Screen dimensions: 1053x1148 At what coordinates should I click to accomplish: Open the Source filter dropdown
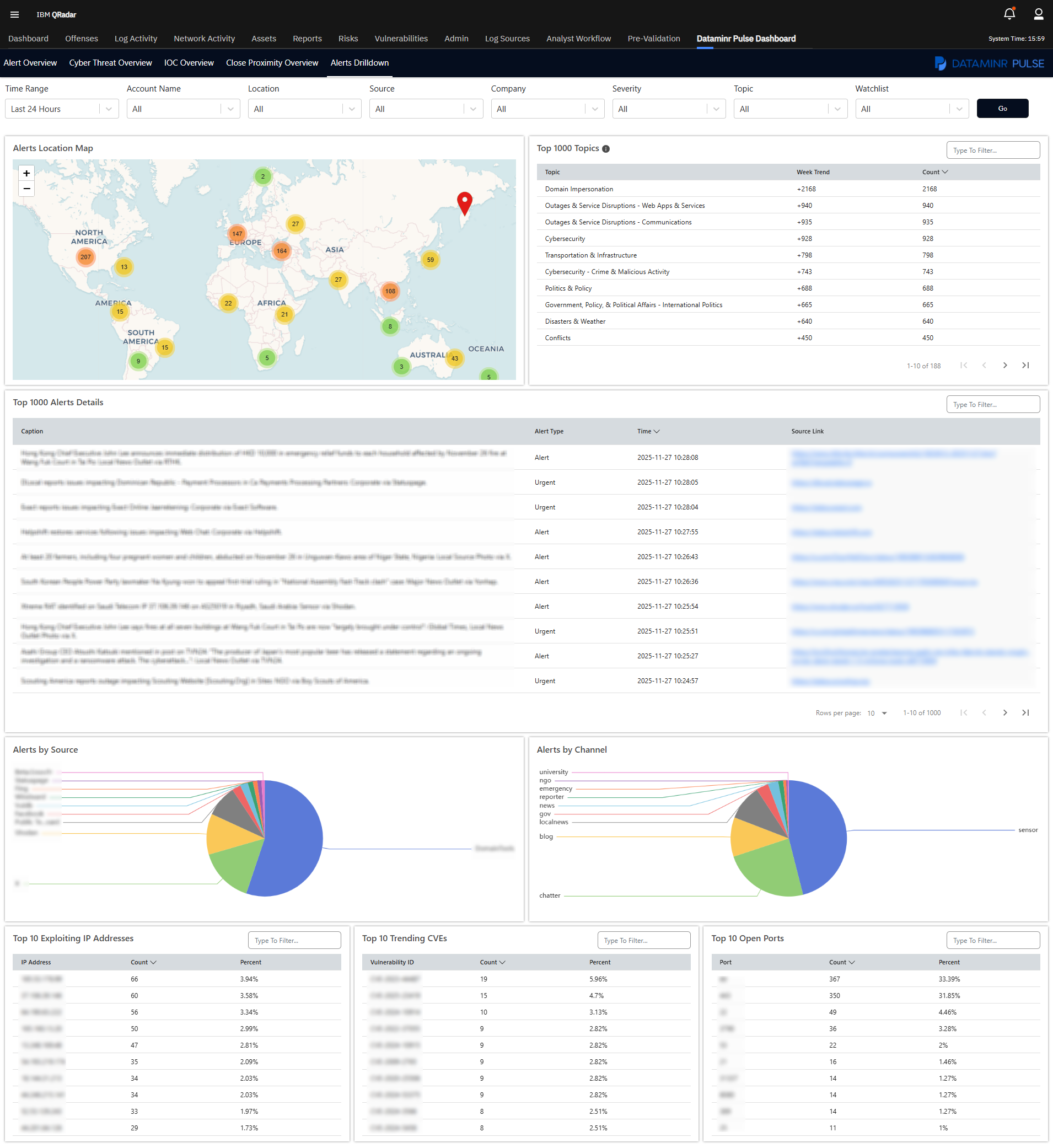(x=426, y=109)
